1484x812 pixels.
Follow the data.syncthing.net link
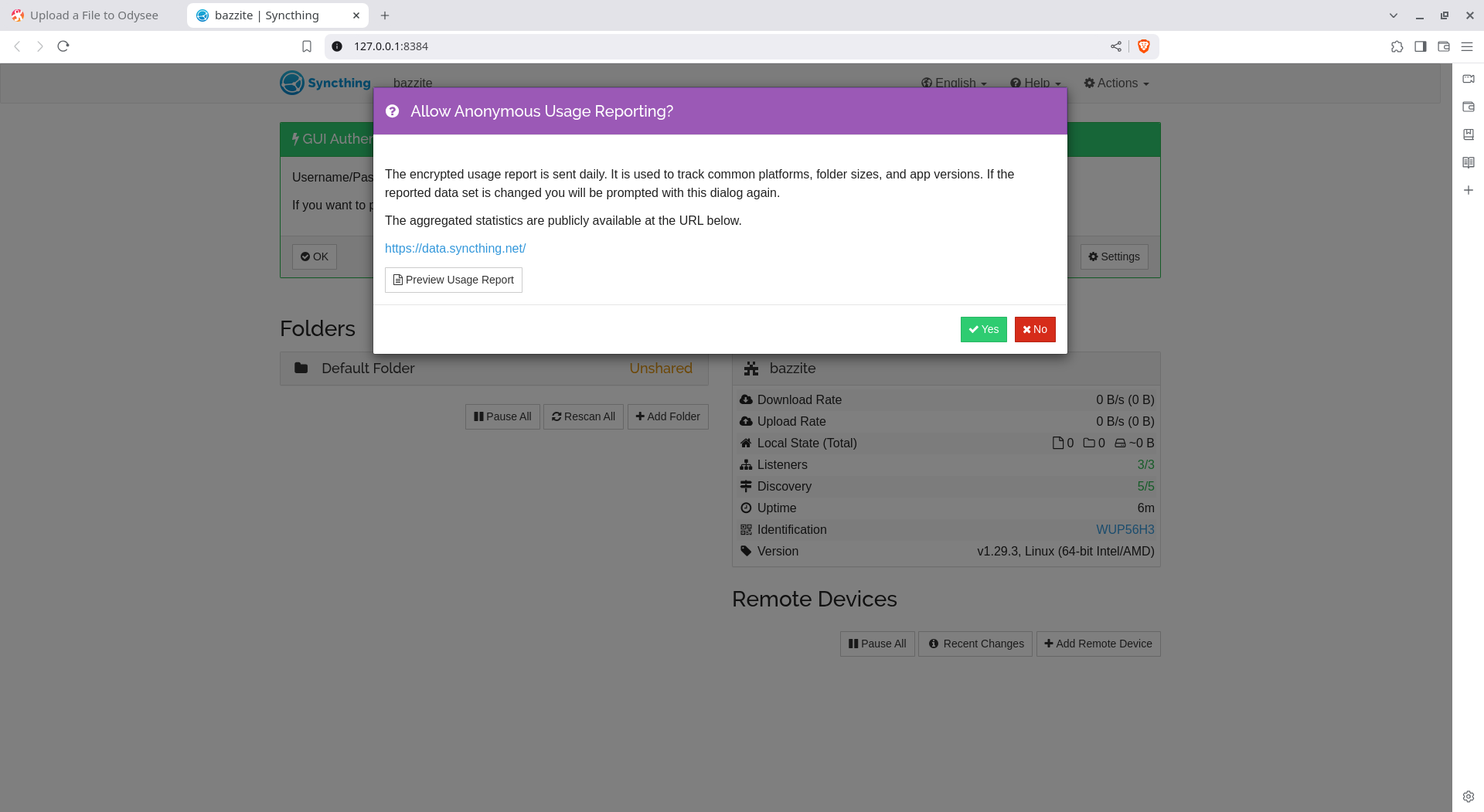tap(455, 248)
